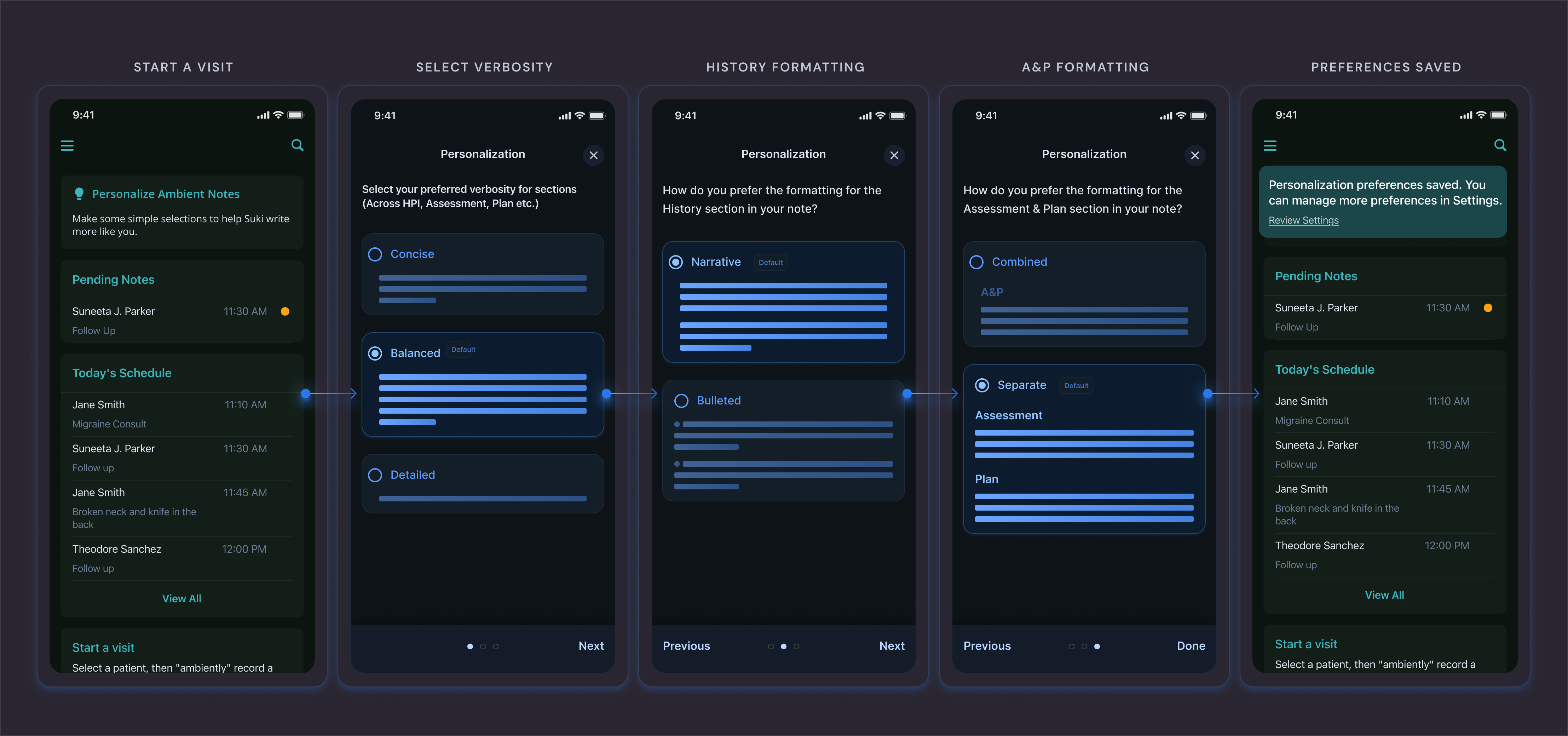Select the Detailed verbosity option

pos(483,483)
